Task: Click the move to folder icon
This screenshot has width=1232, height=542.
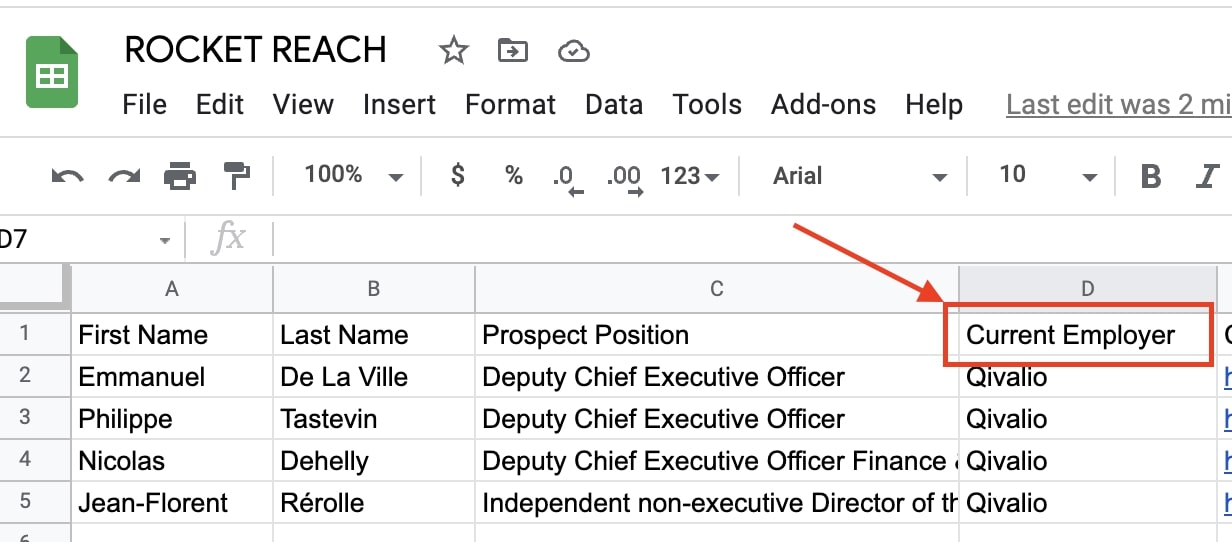Action: [x=513, y=50]
